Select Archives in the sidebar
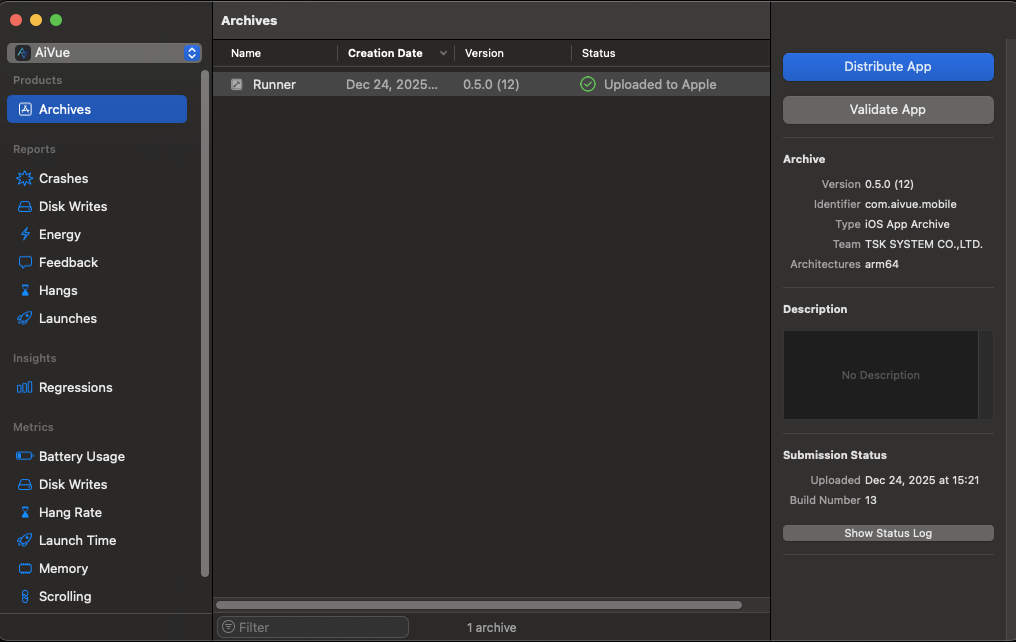1016x642 pixels. tap(97, 109)
